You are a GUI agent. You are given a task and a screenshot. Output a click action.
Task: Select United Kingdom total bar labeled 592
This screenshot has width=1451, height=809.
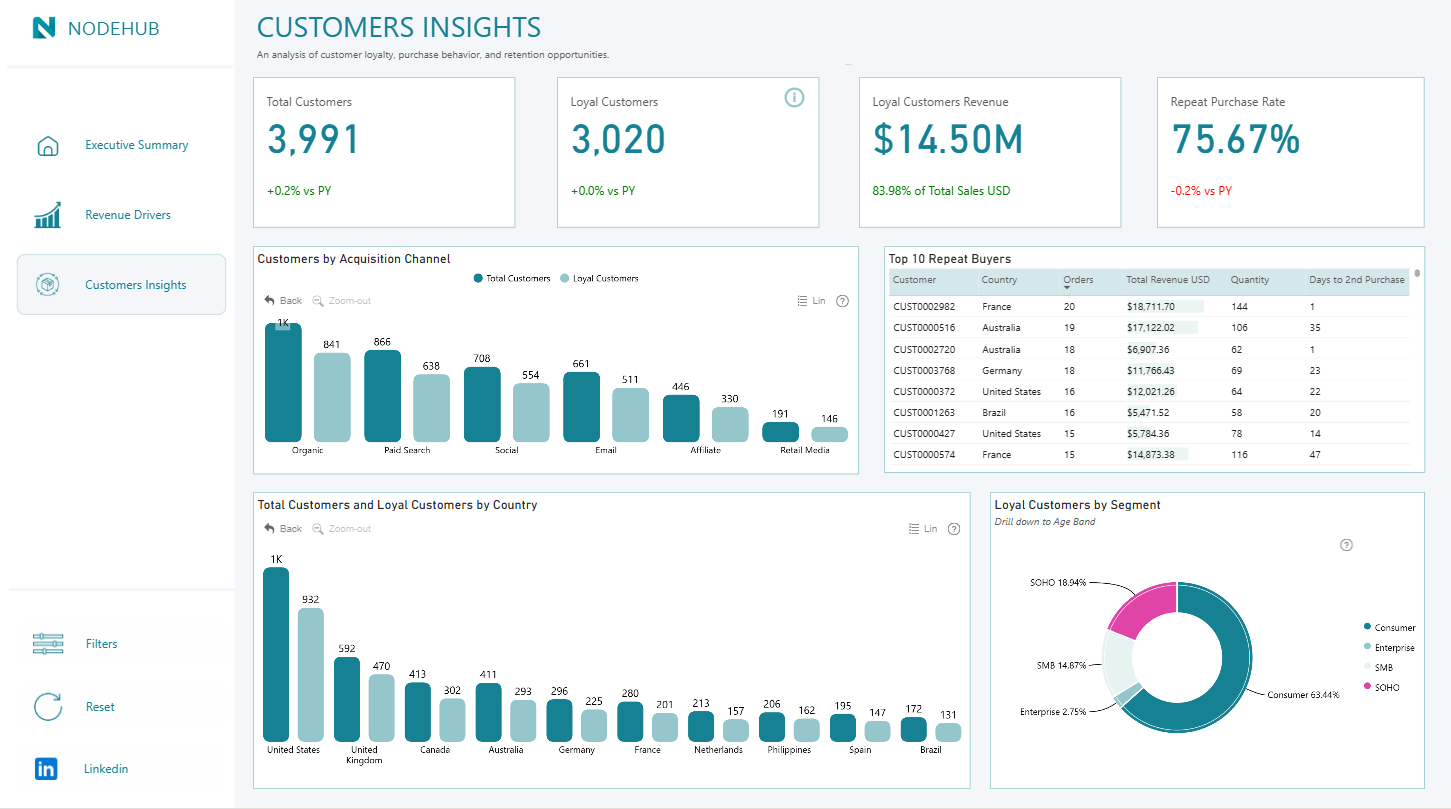point(347,699)
